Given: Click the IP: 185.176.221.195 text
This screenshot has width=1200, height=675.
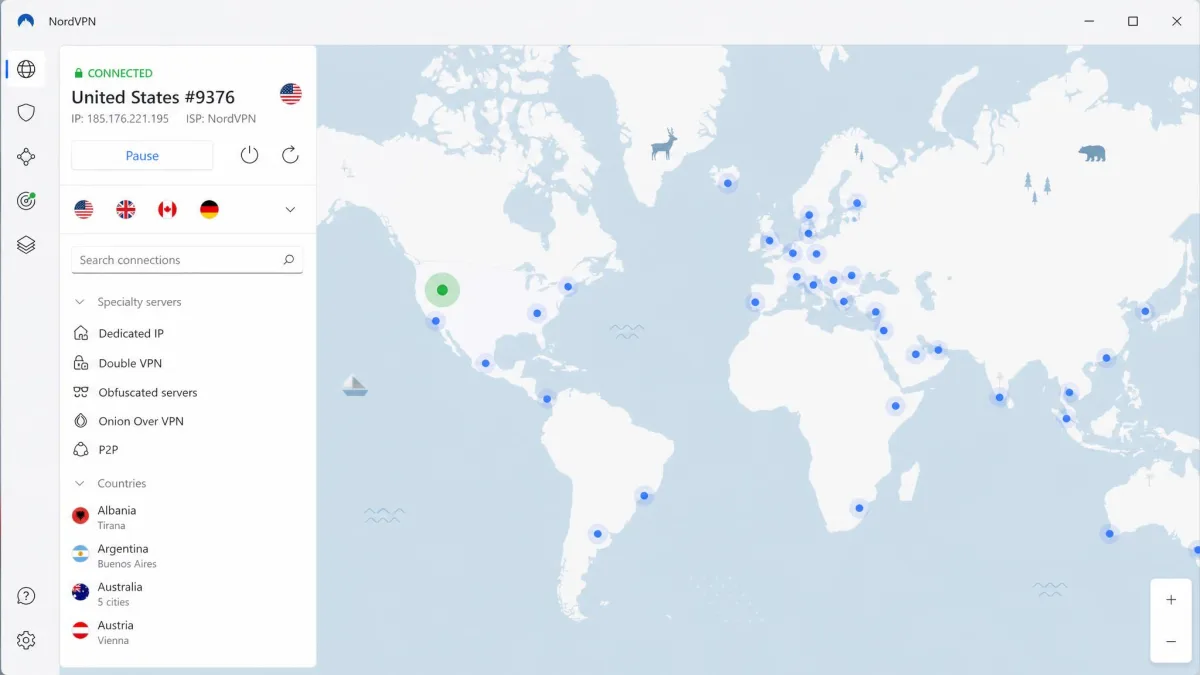Looking at the screenshot, I should click(x=120, y=119).
